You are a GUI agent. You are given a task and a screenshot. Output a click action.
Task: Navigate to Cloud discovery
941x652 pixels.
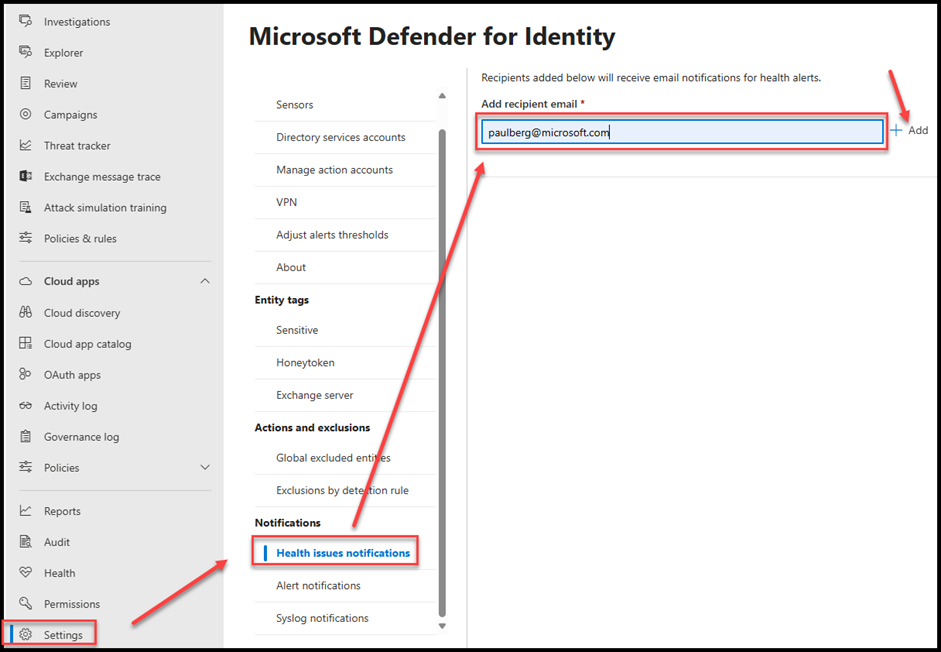pos(82,313)
